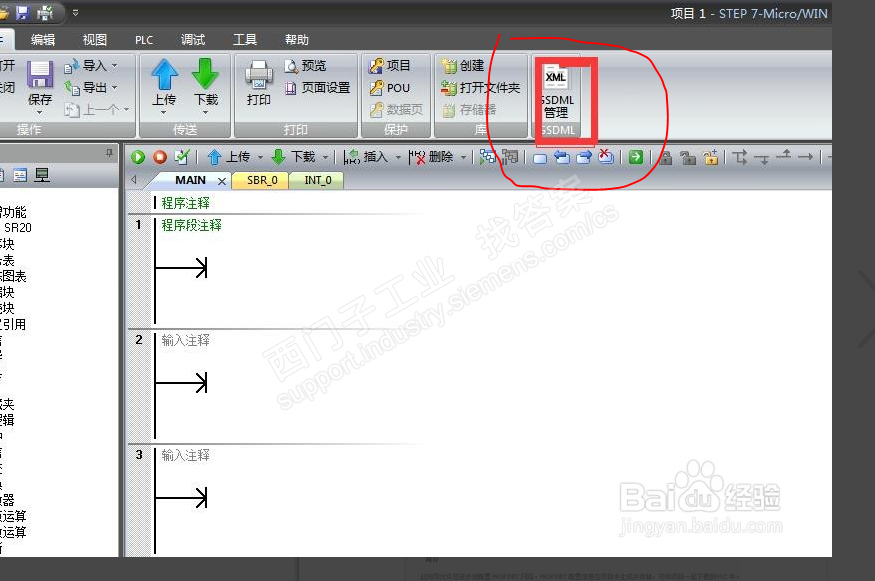Click 创建 library button
This screenshot has width=875, height=581.
(462, 66)
